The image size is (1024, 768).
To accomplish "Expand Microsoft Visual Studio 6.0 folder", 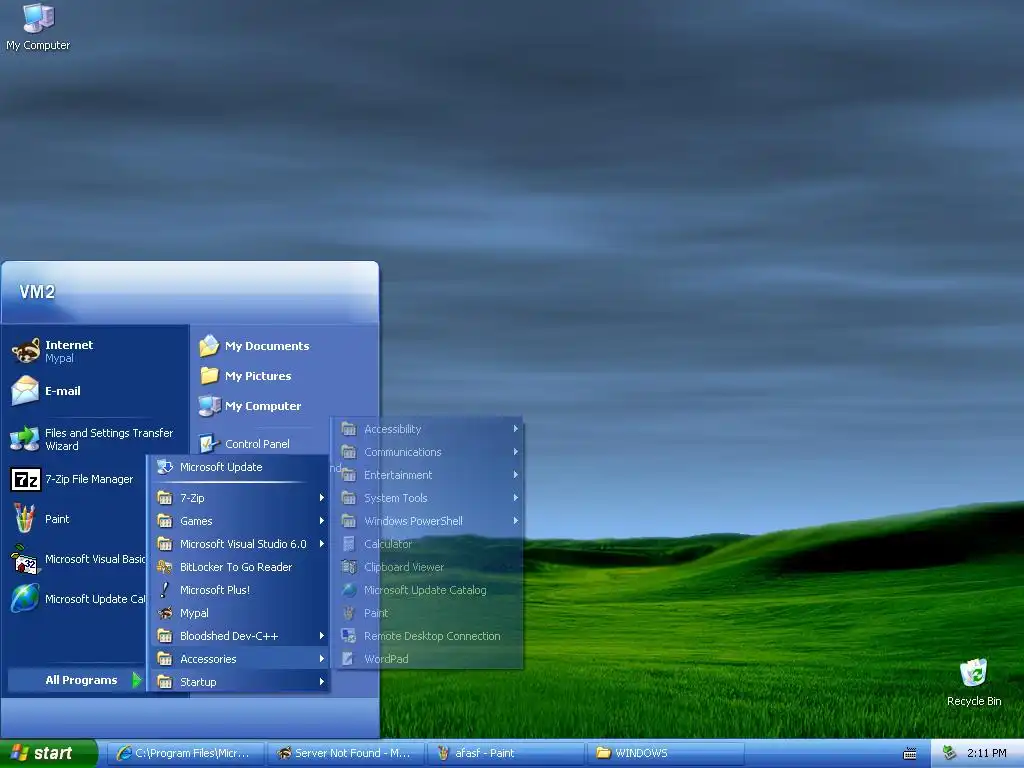I will pos(240,543).
